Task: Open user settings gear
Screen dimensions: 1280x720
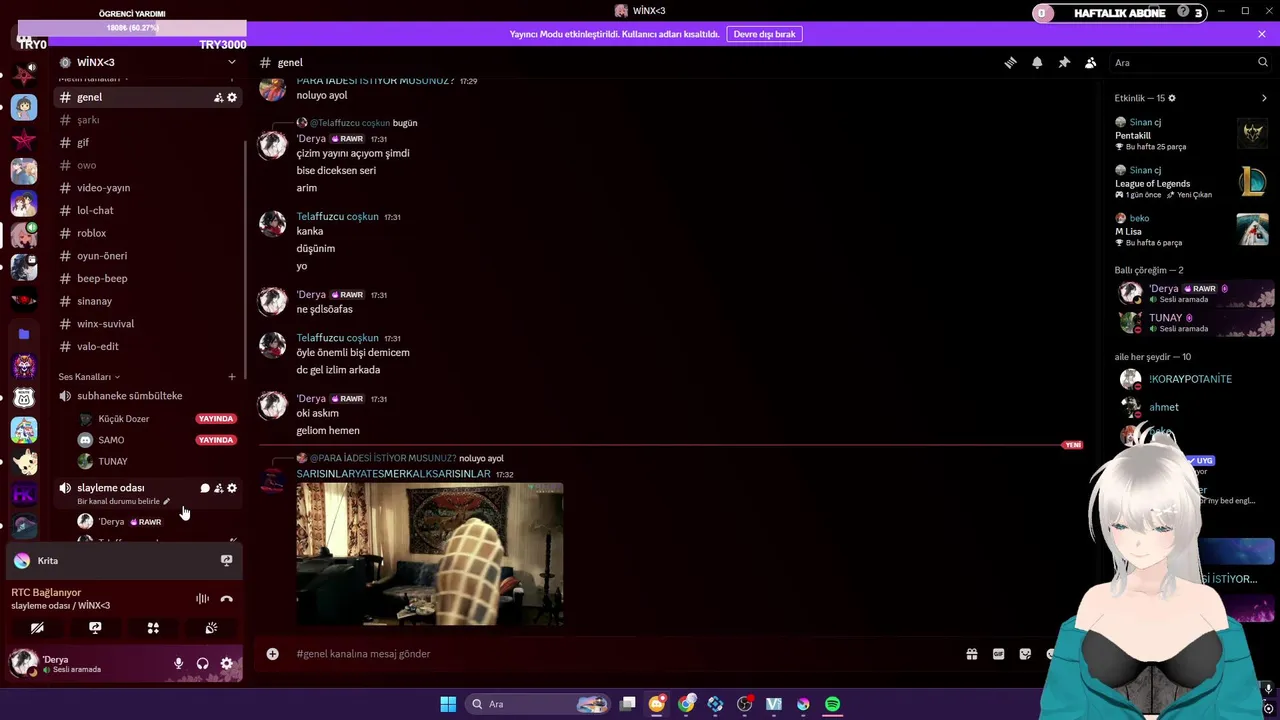Action: click(x=226, y=664)
